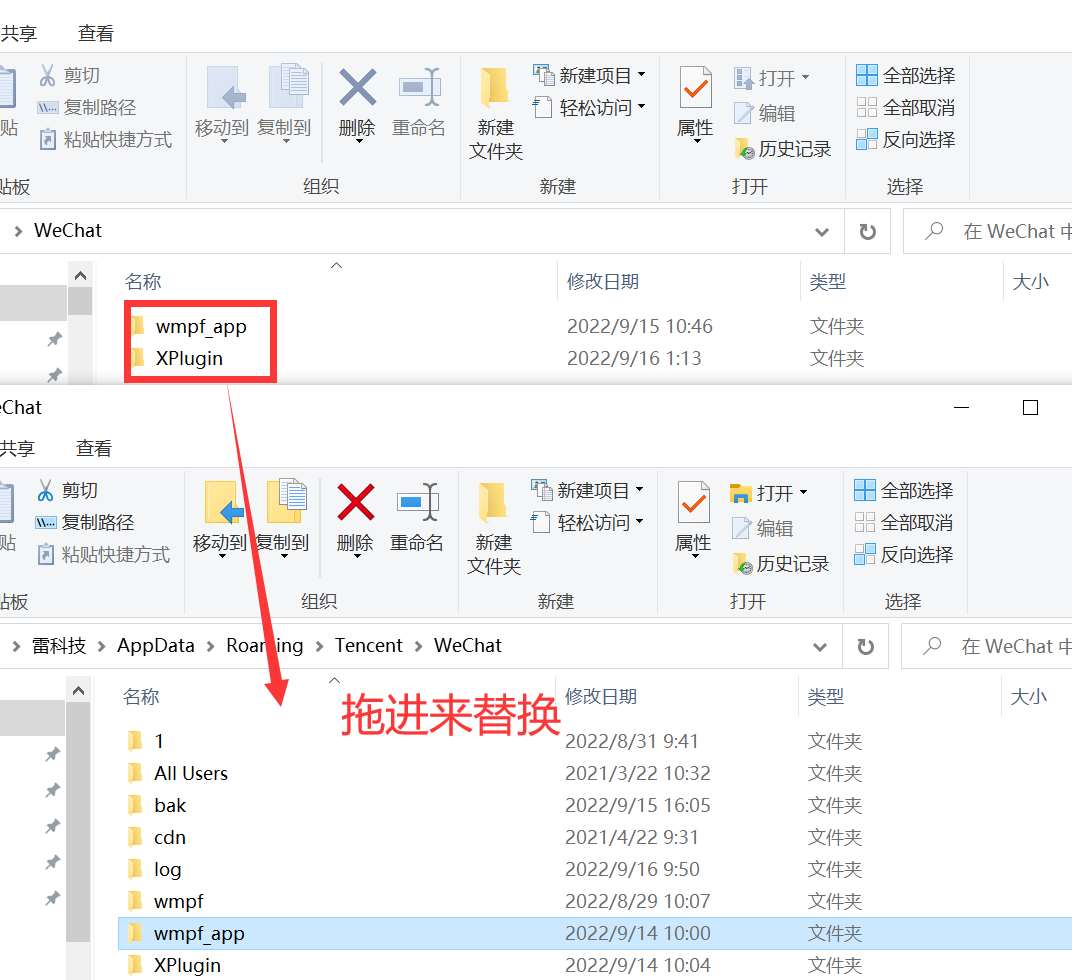The width and height of the screenshot is (1072, 980).
Task: Click 雷科技 in lower window breadcrumb
Action: click(x=59, y=646)
